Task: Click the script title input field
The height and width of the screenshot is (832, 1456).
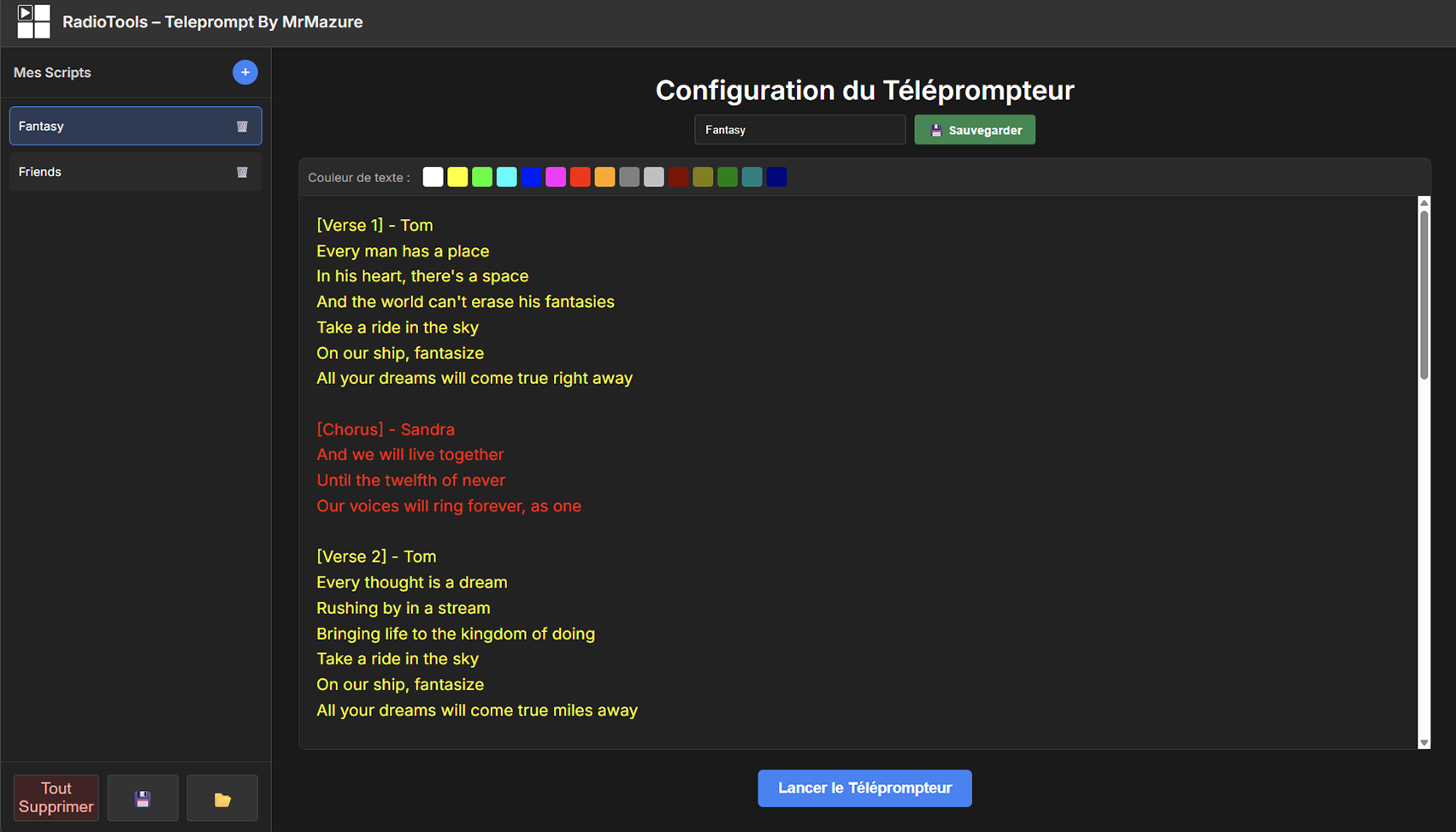Action: click(x=799, y=130)
